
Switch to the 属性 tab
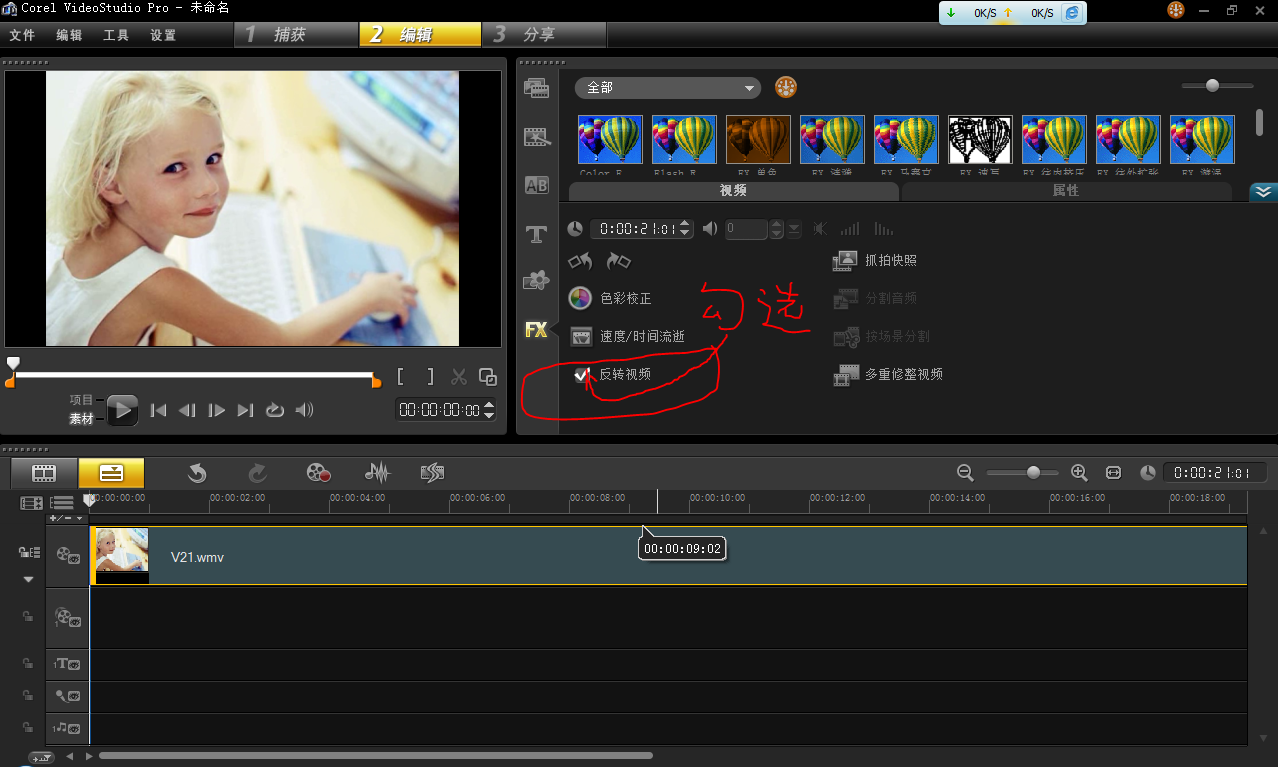(x=1066, y=190)
